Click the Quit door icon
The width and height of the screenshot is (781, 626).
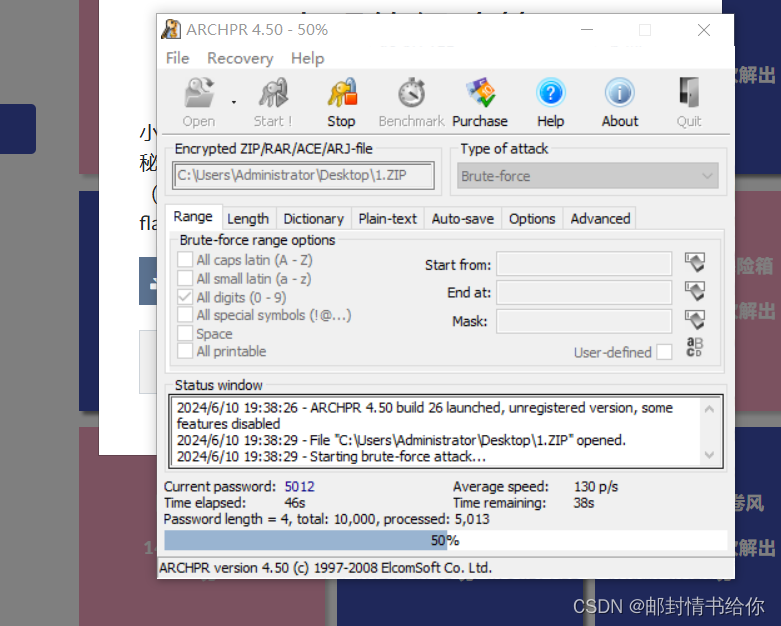[x=689, y=103]
